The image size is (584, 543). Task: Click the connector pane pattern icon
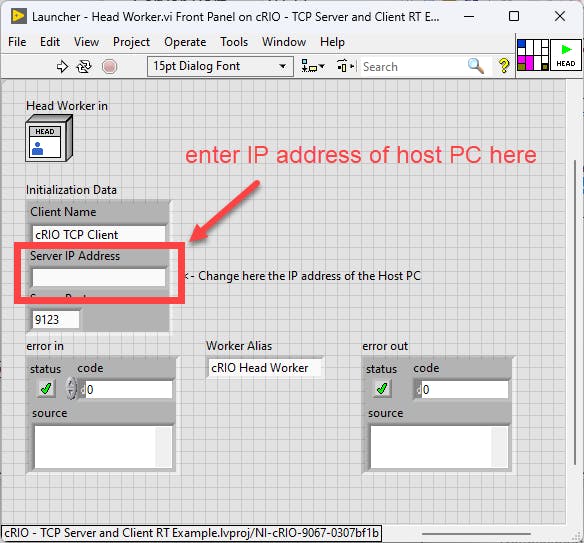click(x=533, y=55)
